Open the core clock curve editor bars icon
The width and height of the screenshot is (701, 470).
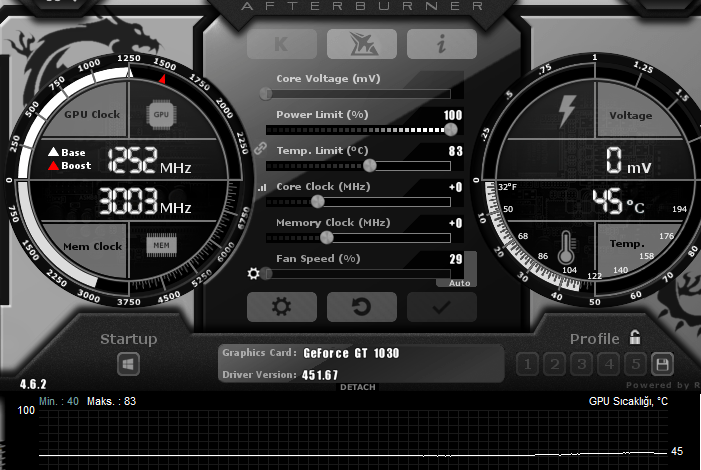(x=262, y=188)
